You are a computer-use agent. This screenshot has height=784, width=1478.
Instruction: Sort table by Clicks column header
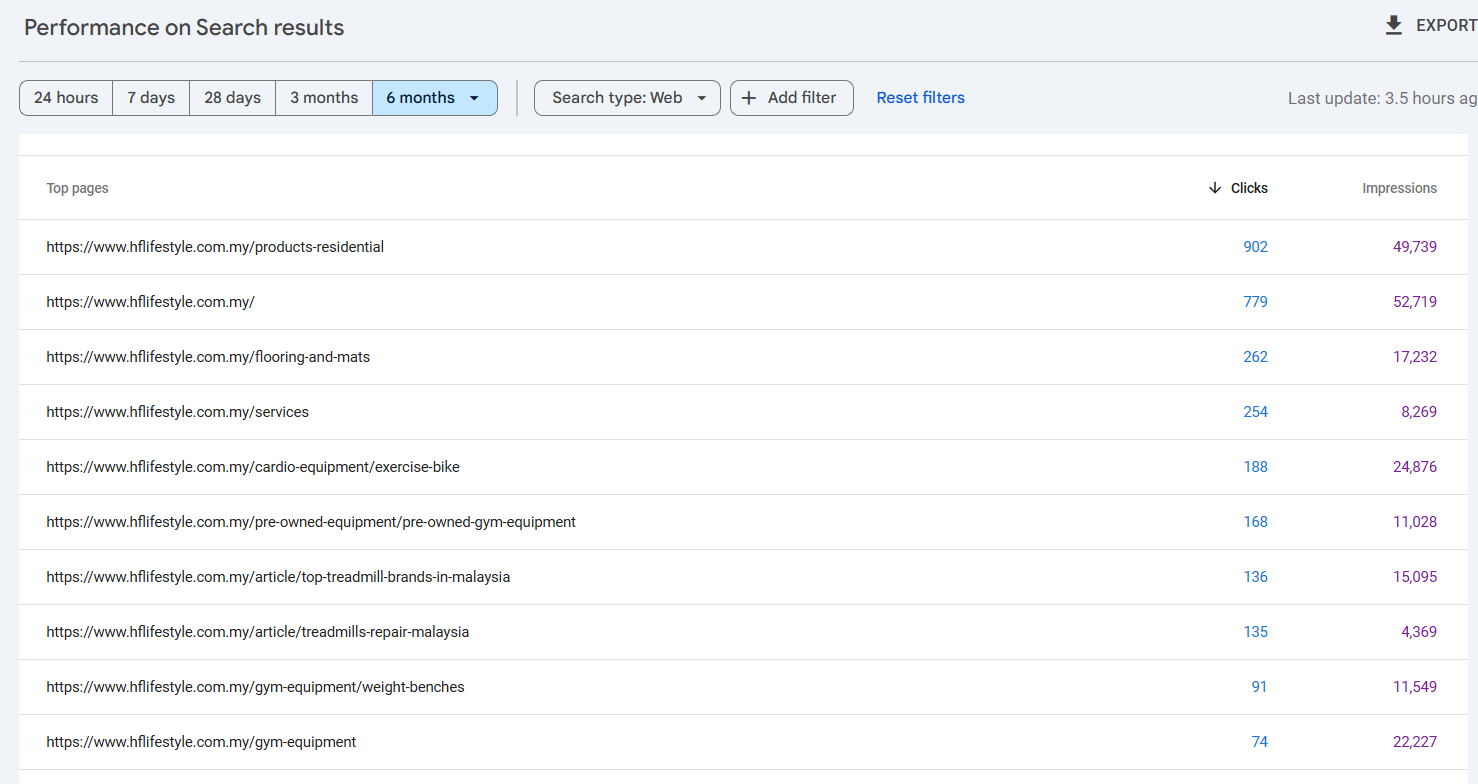[1249, 188]
